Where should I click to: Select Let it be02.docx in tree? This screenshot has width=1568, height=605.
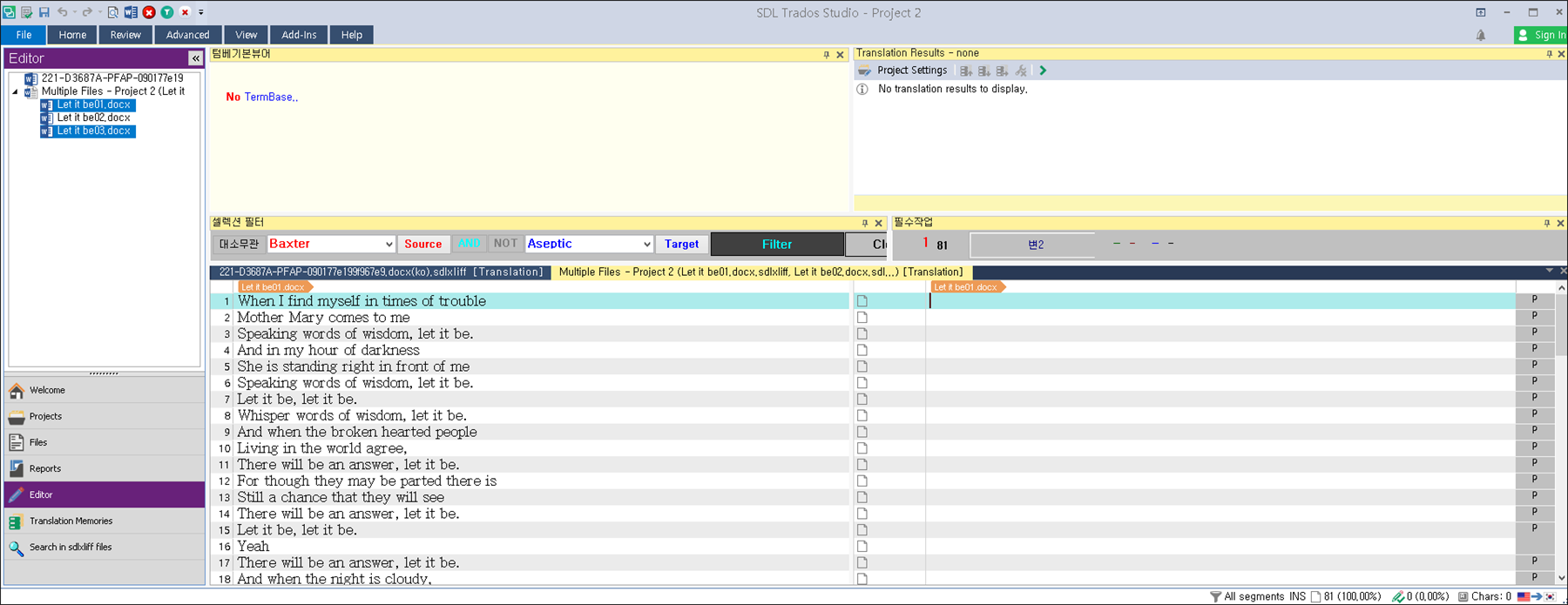pyautogui.click(x=93, y=118)
